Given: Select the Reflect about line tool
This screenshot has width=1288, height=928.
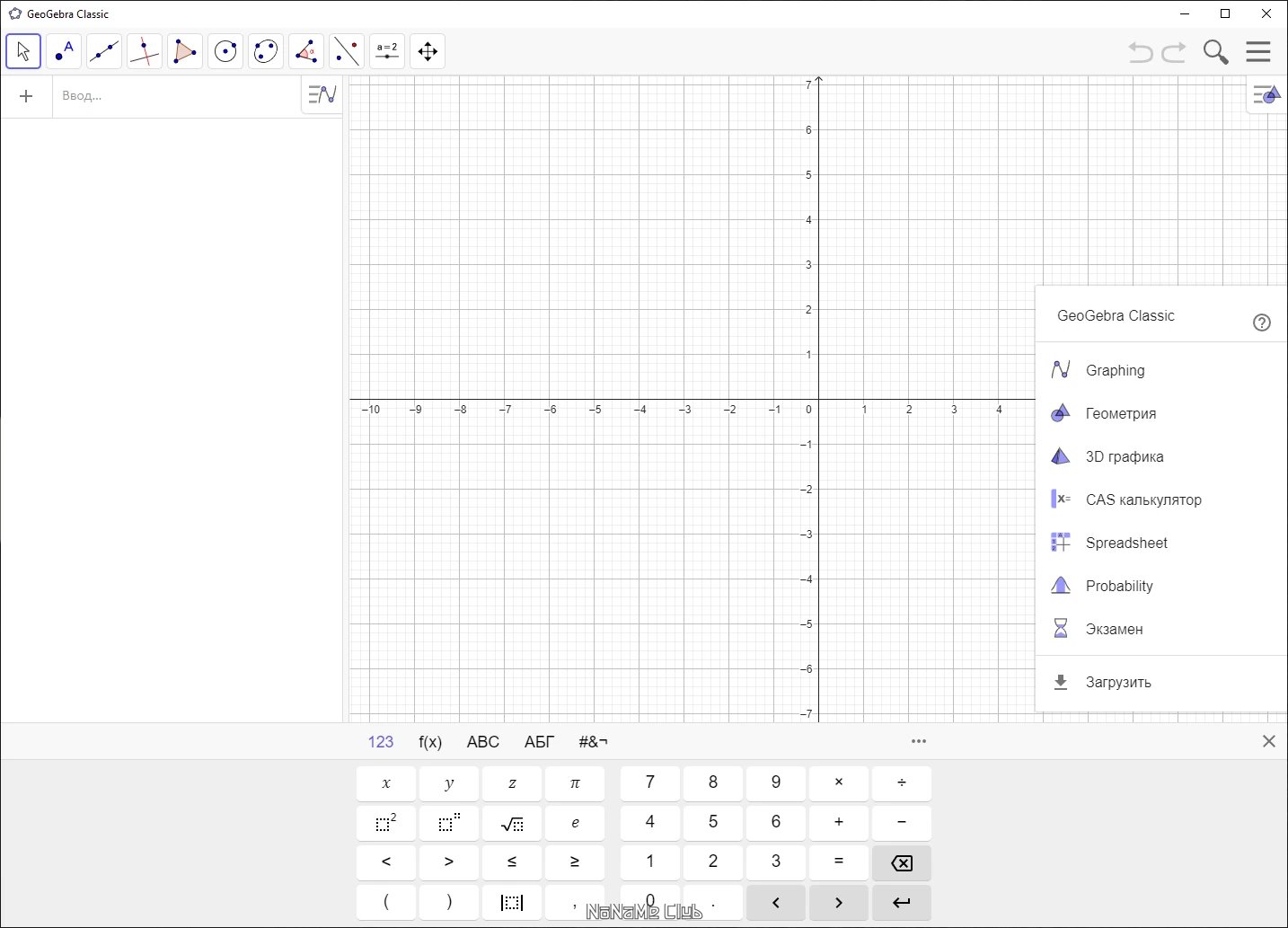Looking at the screenshot, I should [x=347, y=51].
